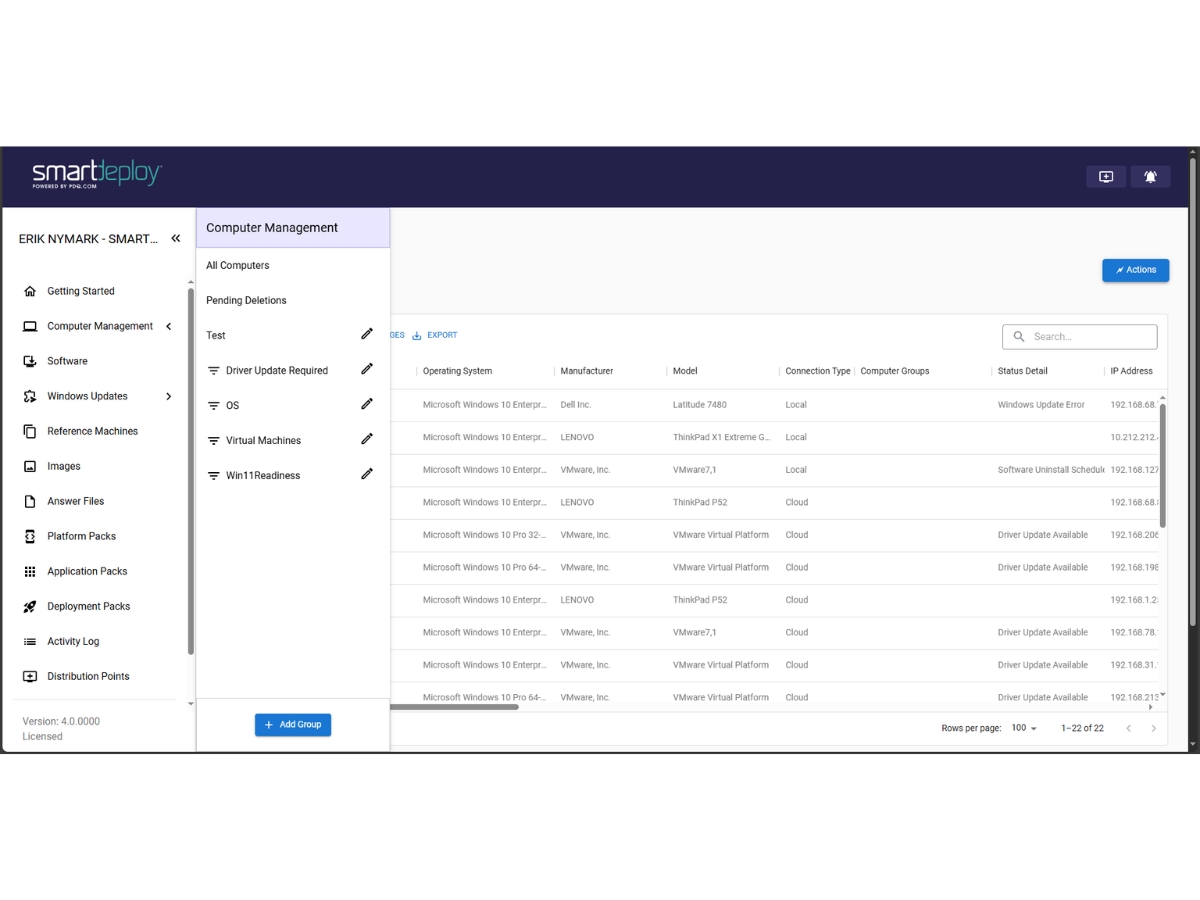Click the Activity Log list icon
This screenshot has height=900, width=1200.
[x=30, y=641]
